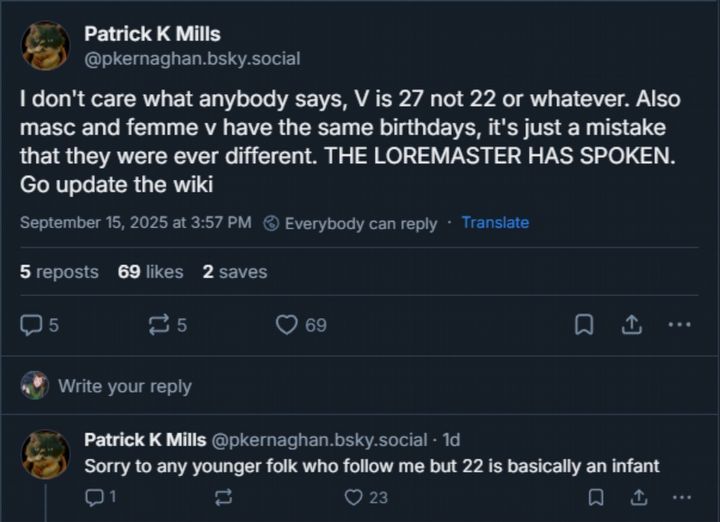Share the reply post
This screenshot has width=720, height=522.
[x=638, y=497]
